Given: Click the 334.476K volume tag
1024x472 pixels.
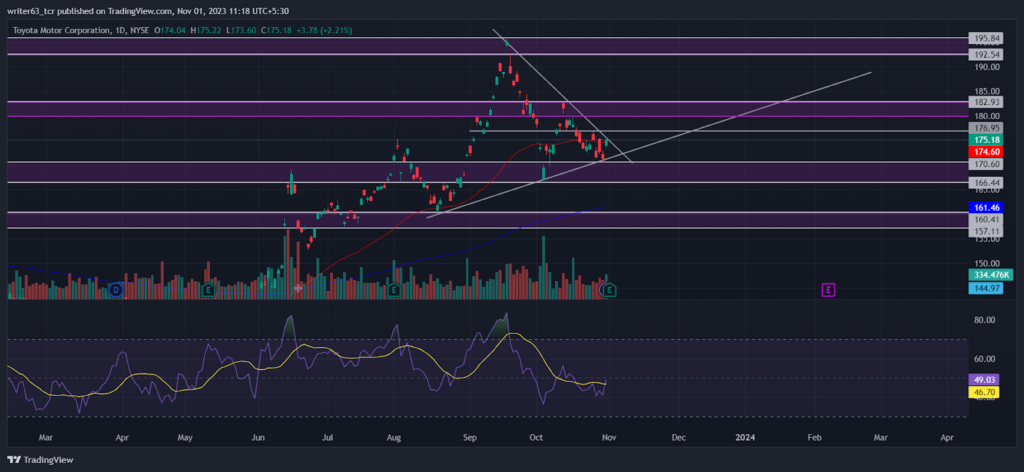Looking at the screenshot, I should tap(990, 276).
